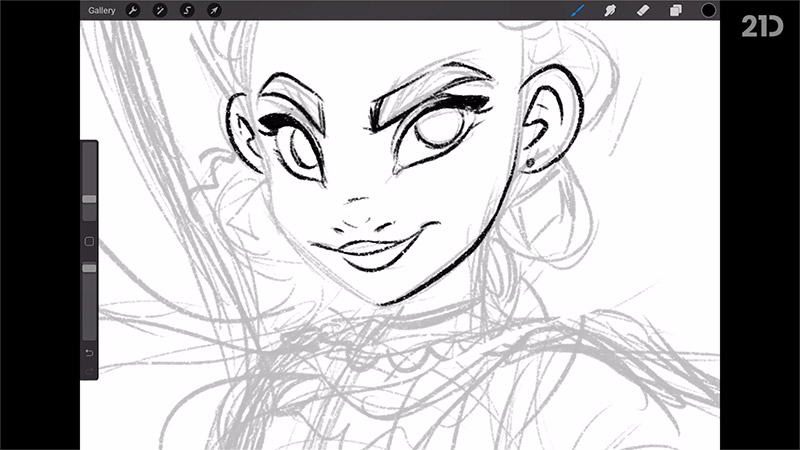Click the brush opacity slider handle
The image size is (800, 450).
point(89,268)
